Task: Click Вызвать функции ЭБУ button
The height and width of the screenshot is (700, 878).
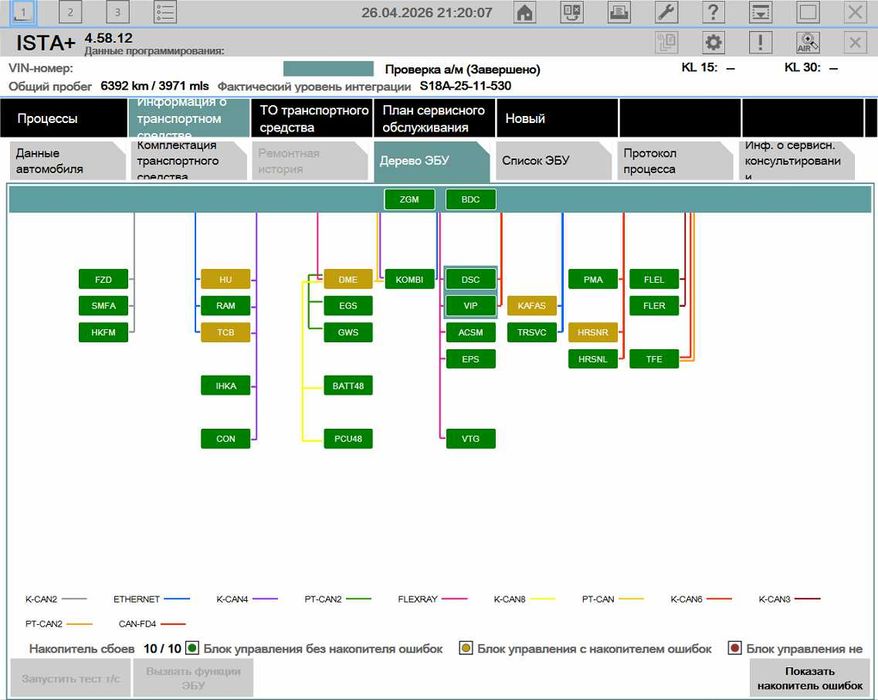Action: pyautogui.click(x=193, y=678)
